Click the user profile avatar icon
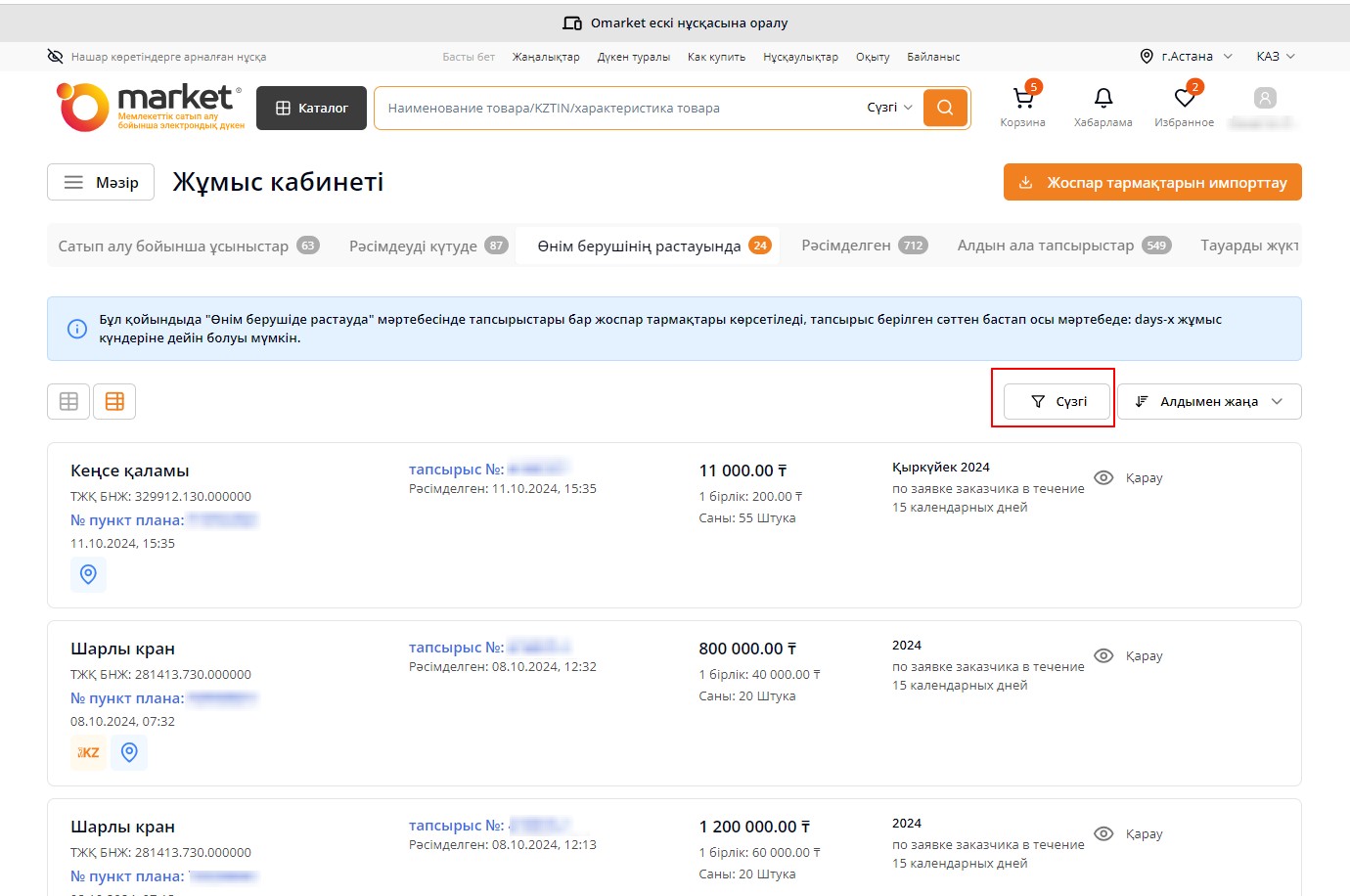 (x=1264, y=99)
